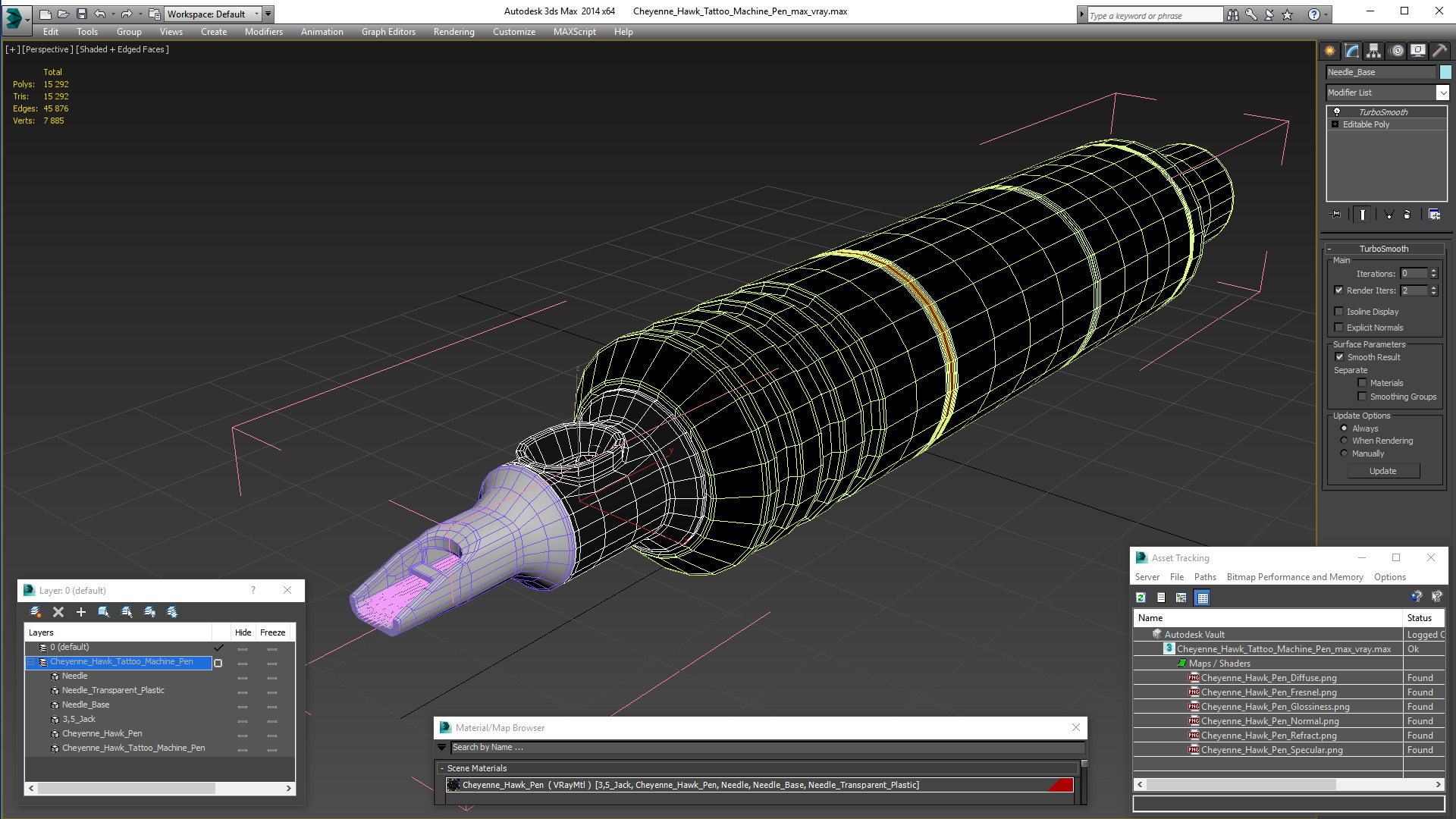The height and width of the screenshot is (819, 1456).
Task: Click the TurboSmooth Update button
Action: 1383,471
